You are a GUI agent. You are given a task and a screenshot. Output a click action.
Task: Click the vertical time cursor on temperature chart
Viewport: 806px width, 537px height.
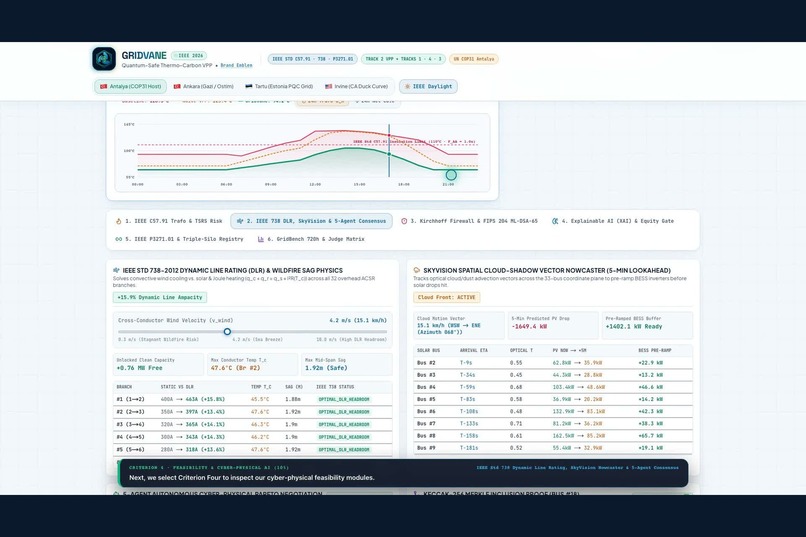tap(389, 151)
